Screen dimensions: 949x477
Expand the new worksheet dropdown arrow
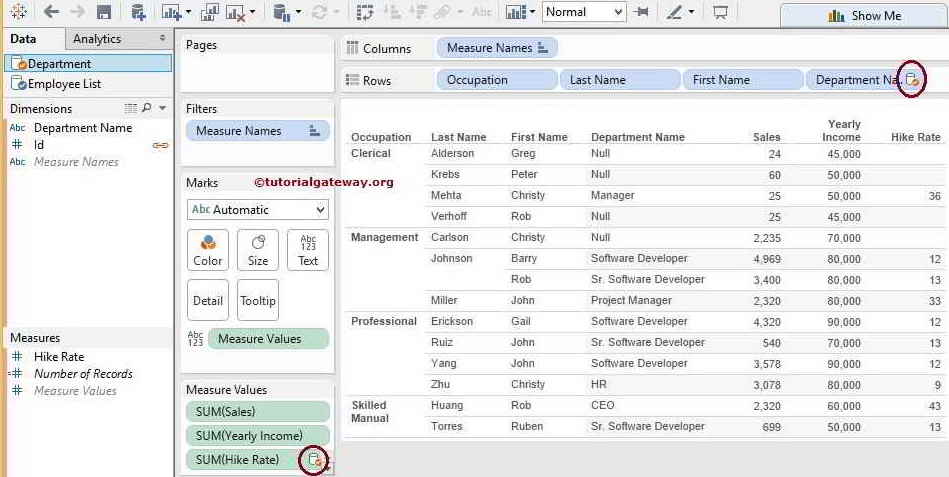188,12
